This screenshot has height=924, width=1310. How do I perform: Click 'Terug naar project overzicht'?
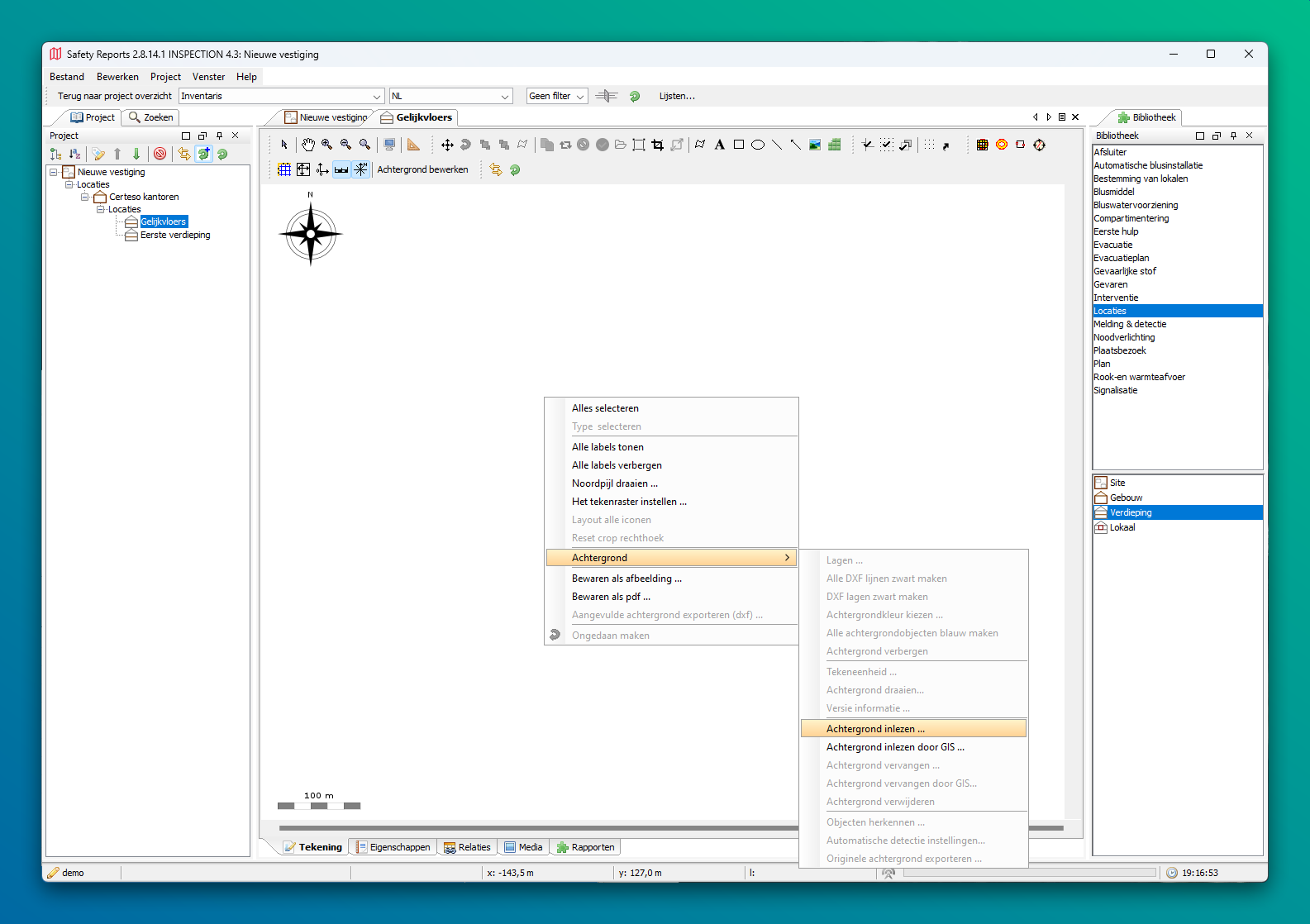[x=114, y=97]
